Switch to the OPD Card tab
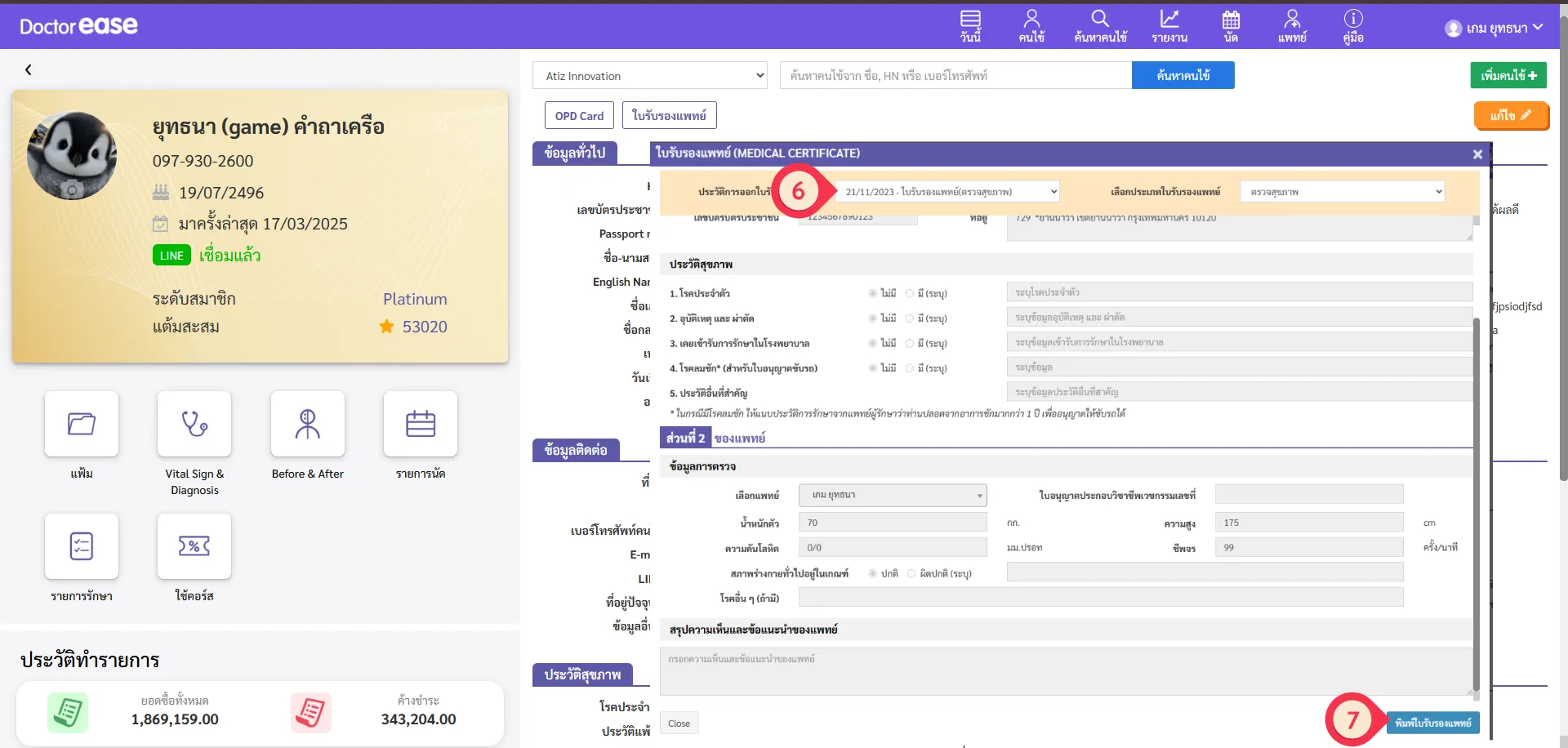Screen dimensions: 1568x748 tap(579, 116)
